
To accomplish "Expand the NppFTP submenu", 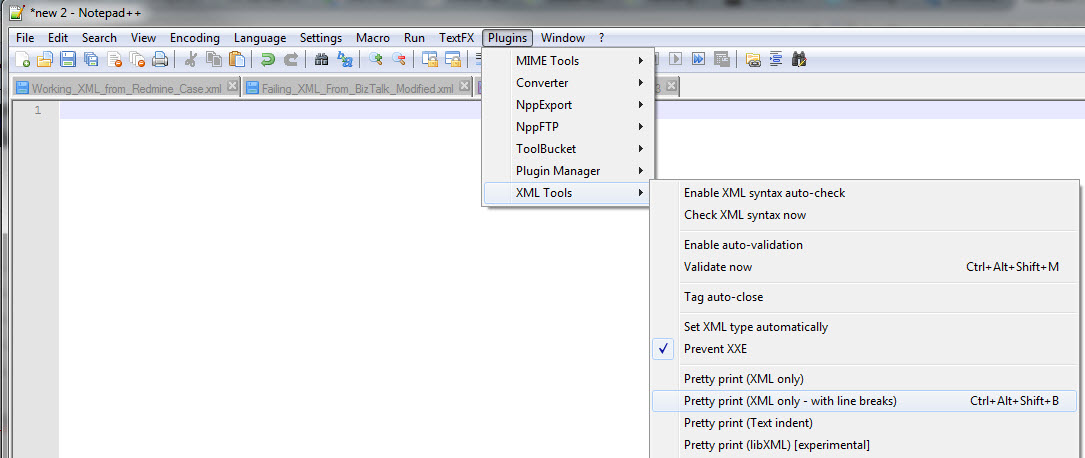I will [x=568, y=127].
